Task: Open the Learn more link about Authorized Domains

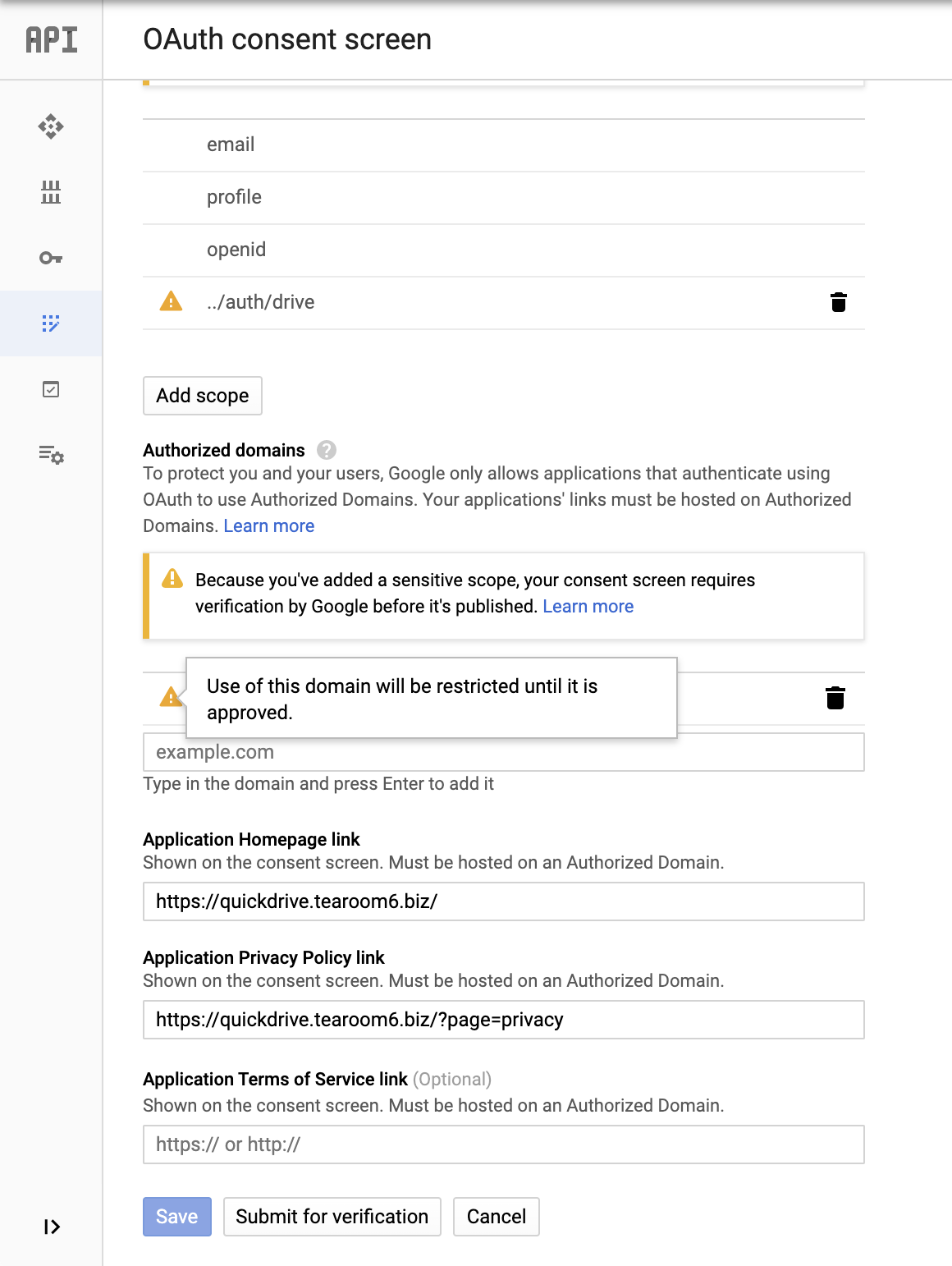Action: click(x=268, y=525)
